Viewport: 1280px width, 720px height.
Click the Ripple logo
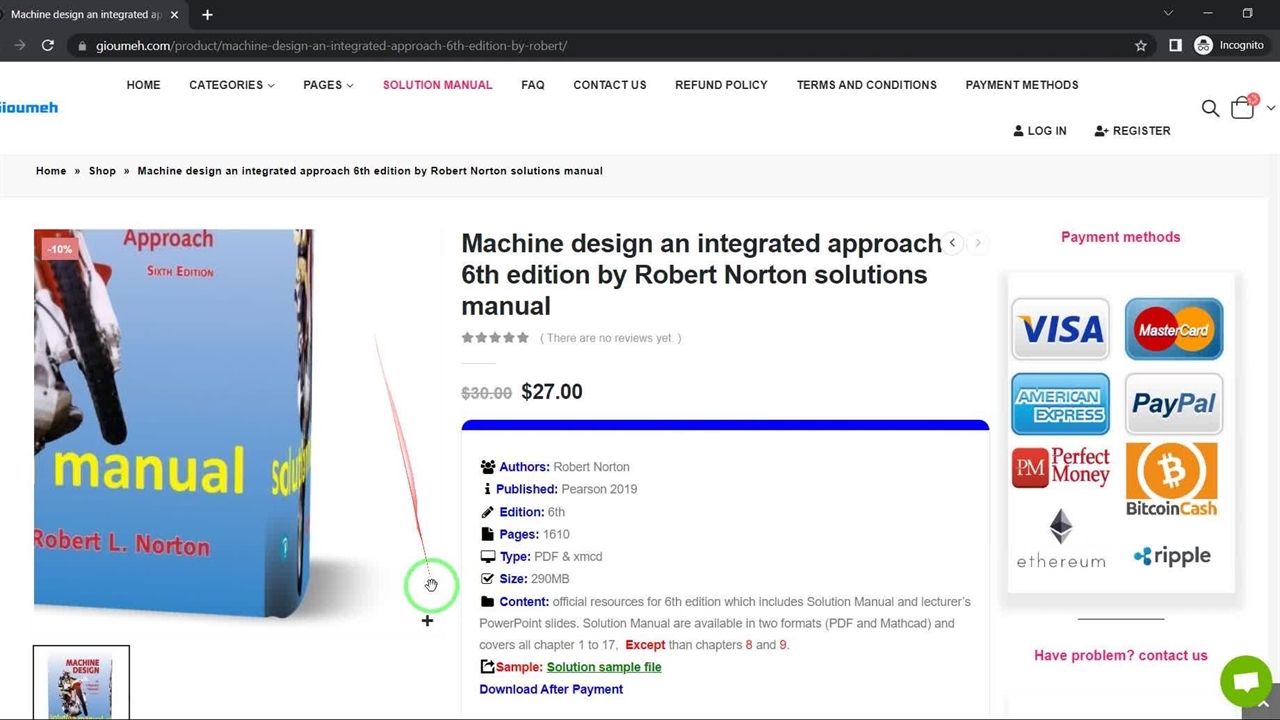[x=1172, y=556]
